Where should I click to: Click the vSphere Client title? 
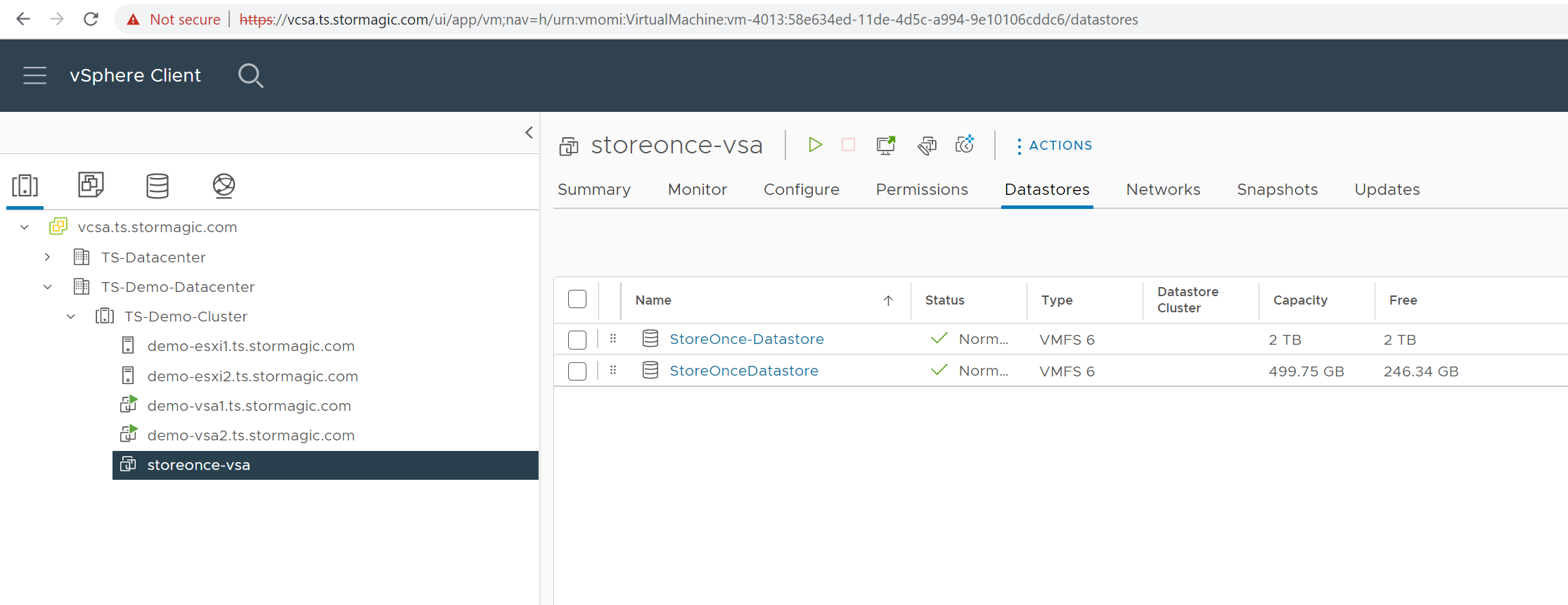click(x=135, y=75)
